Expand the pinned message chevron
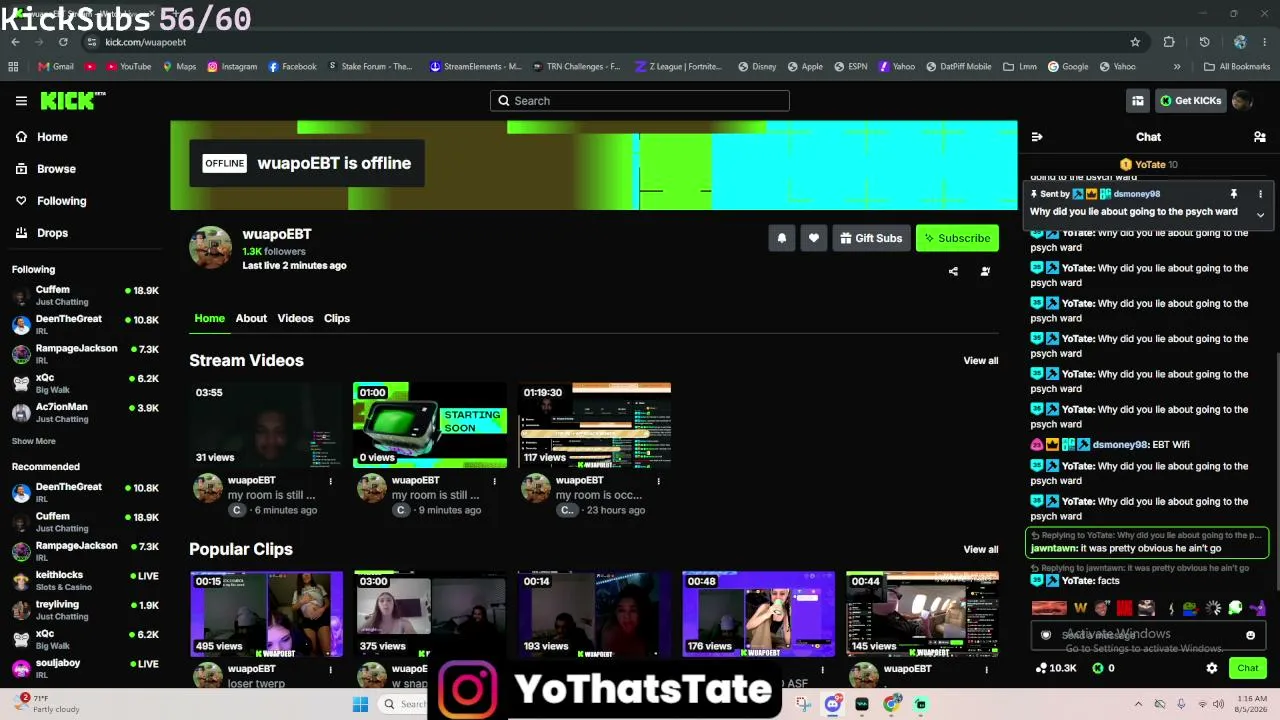This screenshot has width=1280, height=720. 1260,214
